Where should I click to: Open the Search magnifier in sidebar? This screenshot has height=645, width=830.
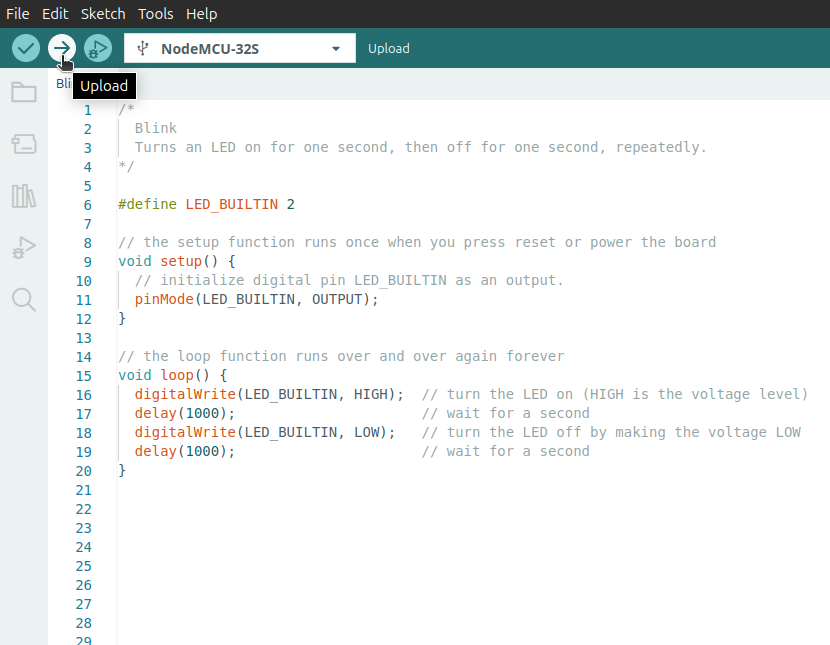click(24, 299)
